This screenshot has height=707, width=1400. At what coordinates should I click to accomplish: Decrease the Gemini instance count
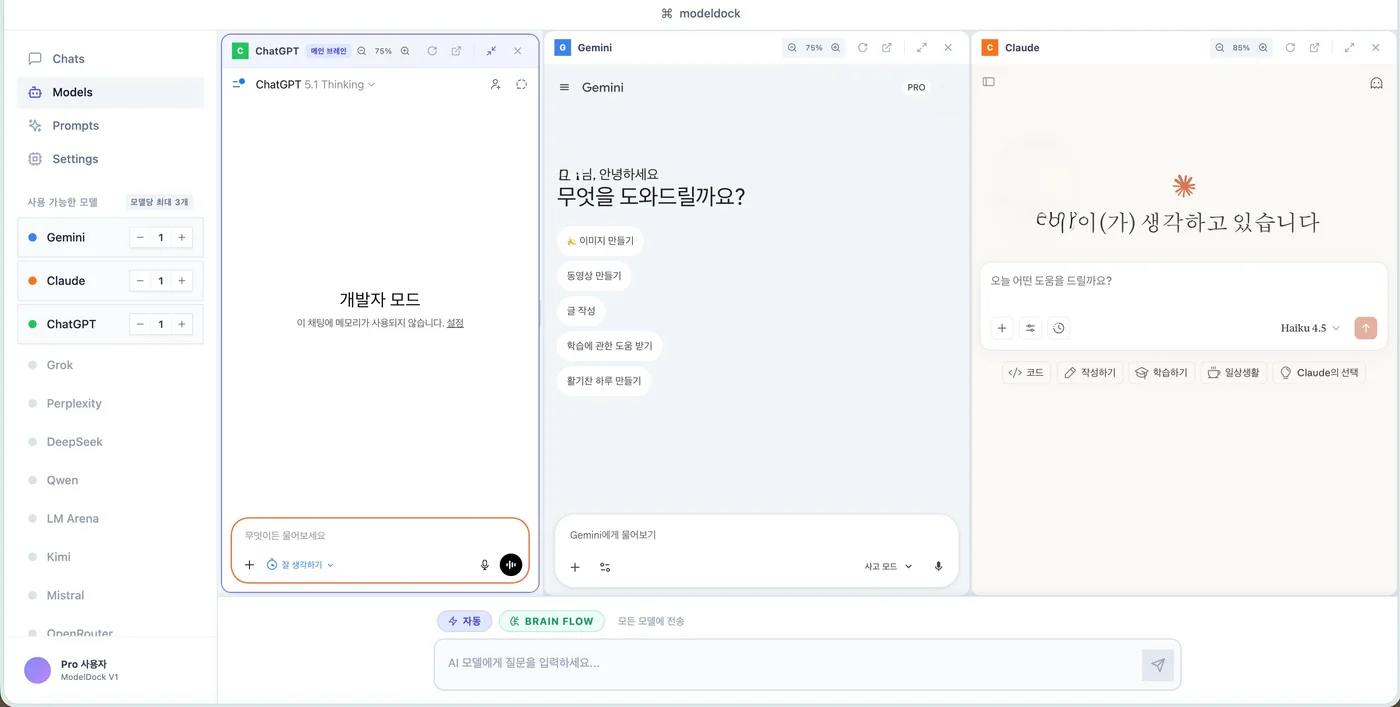(x=140, y=238)
